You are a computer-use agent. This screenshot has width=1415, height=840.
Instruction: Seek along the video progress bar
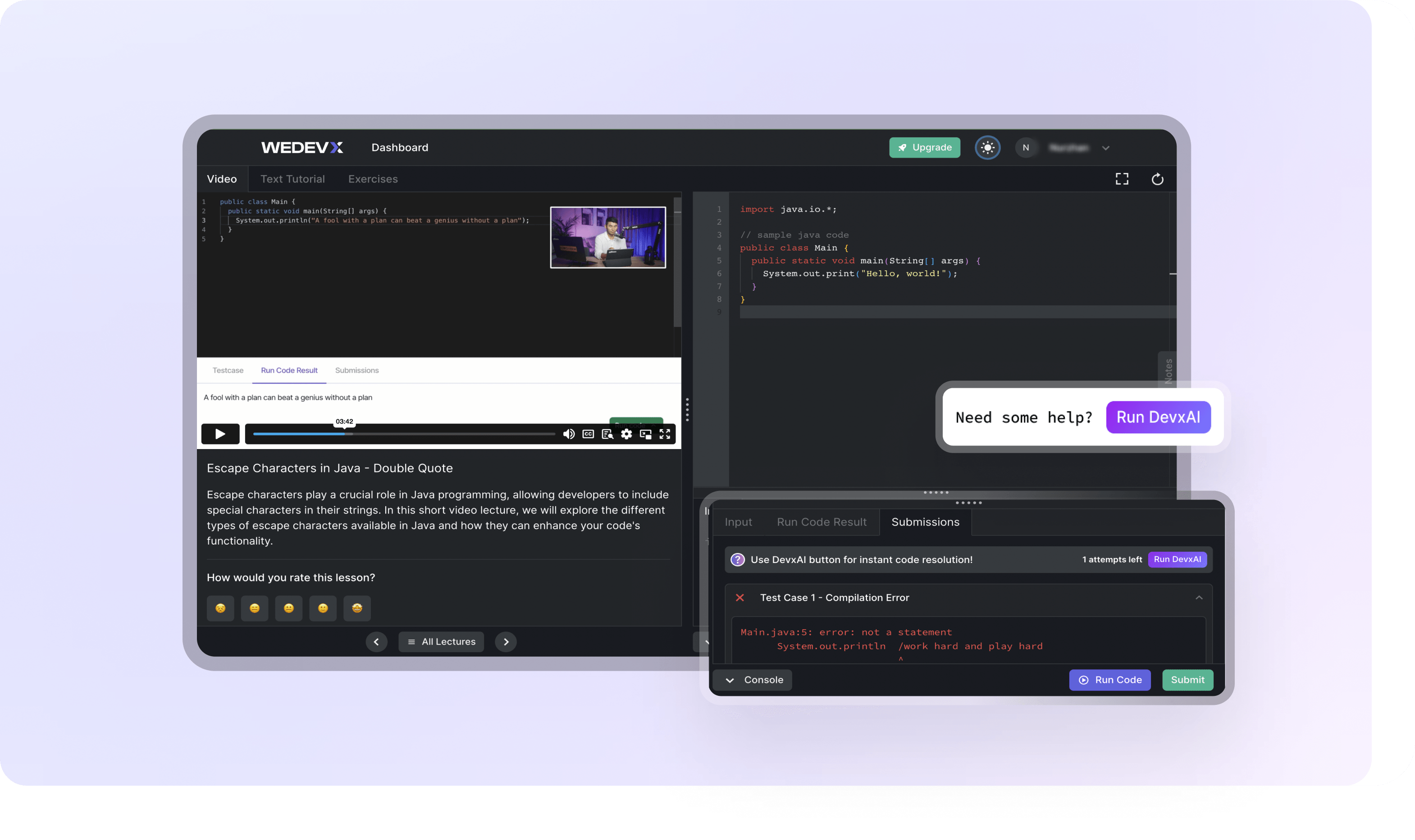(403, 434)
